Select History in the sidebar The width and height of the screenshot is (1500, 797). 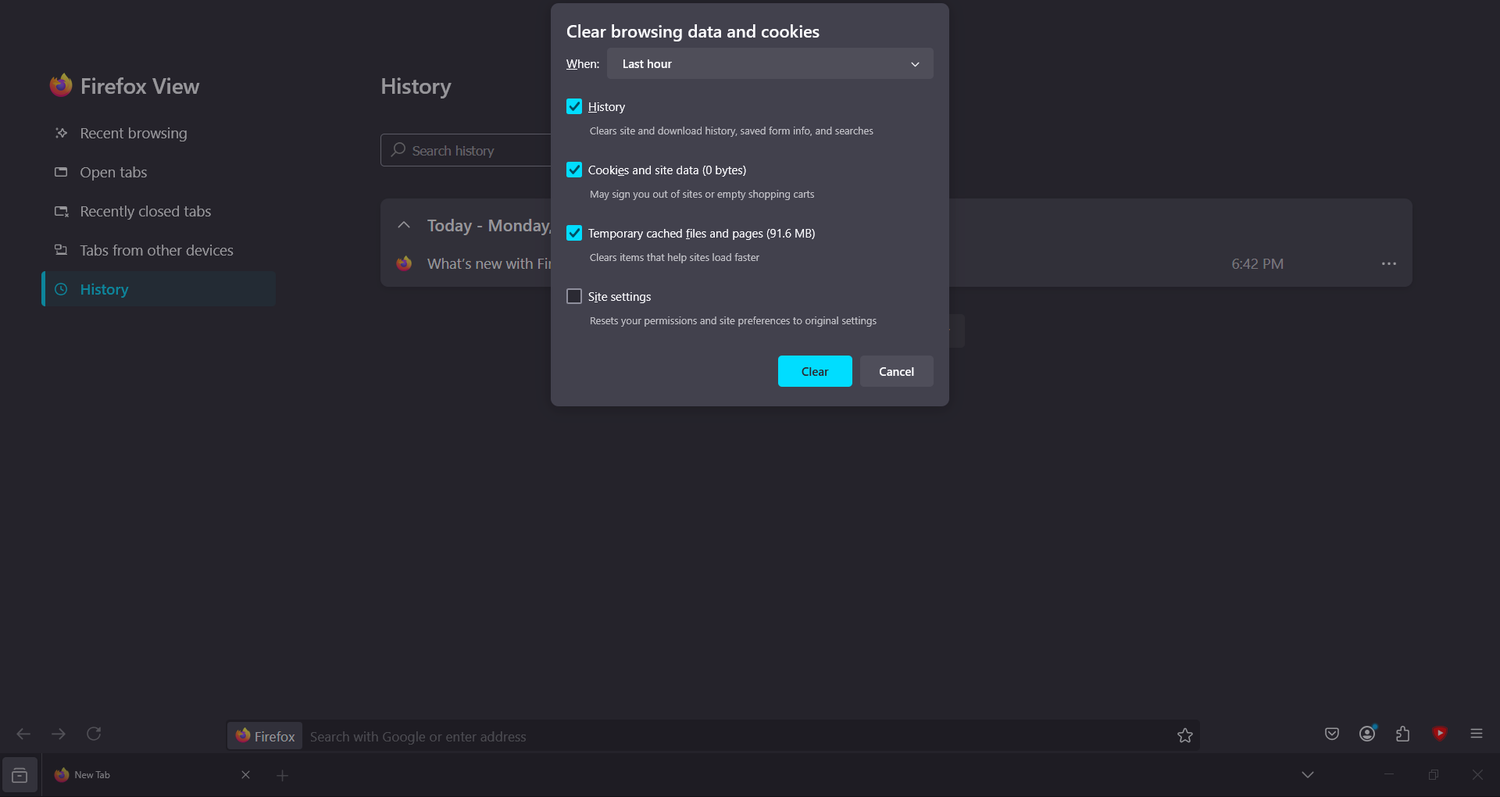[159, 289]
